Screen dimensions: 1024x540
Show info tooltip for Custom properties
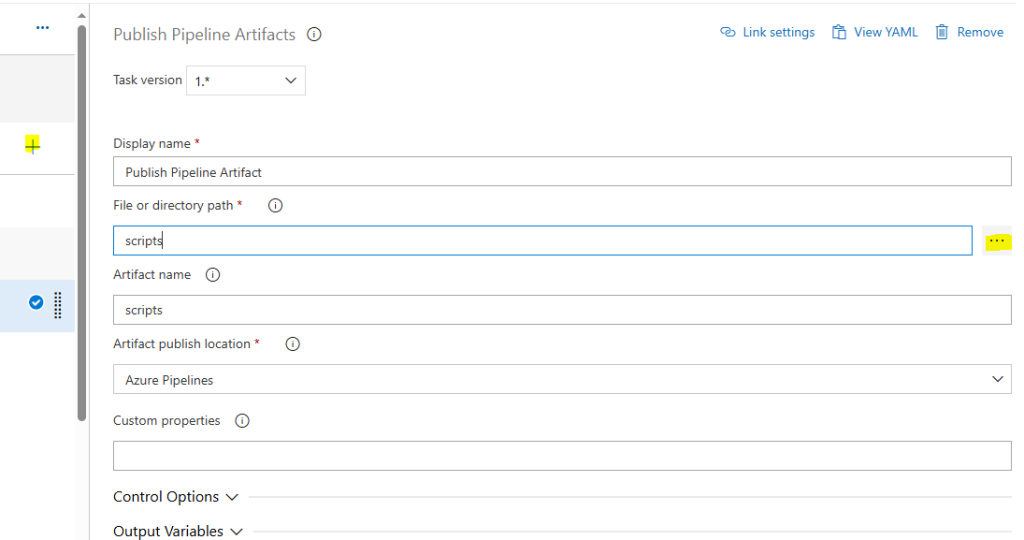coord(242,421)
